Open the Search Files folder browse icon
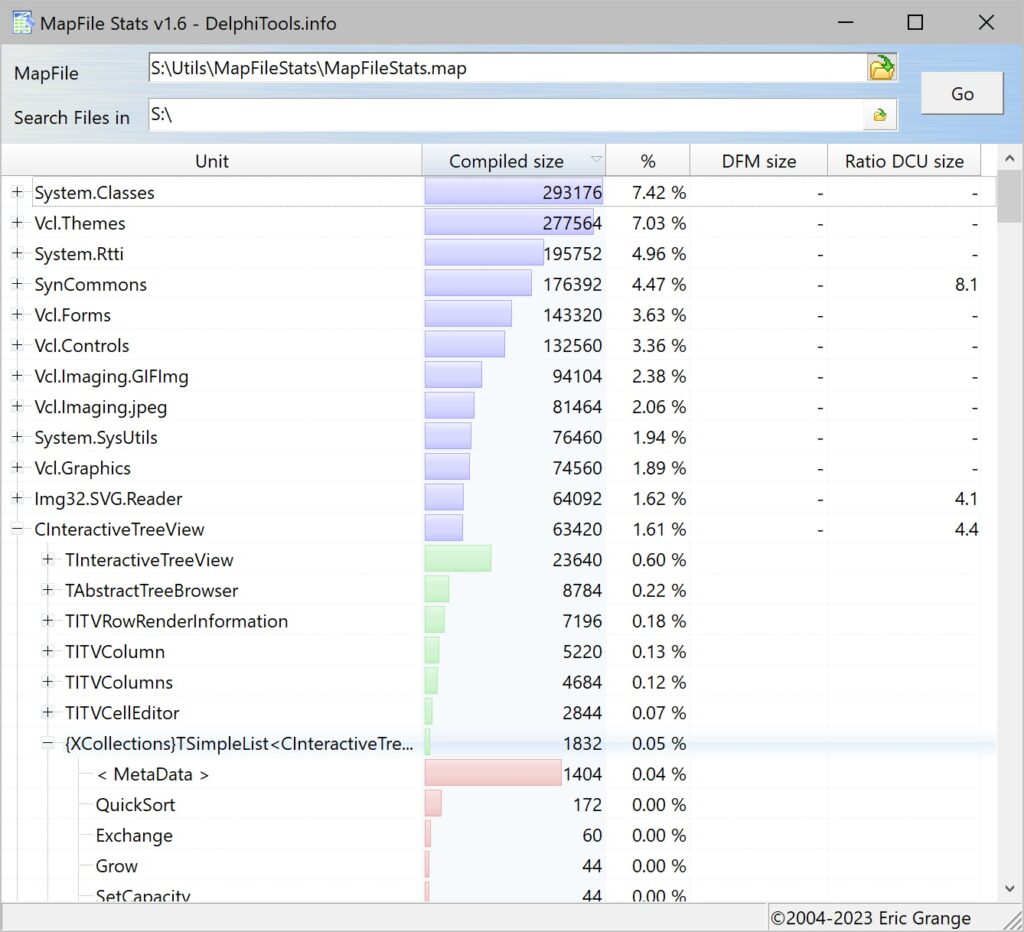 [880, 115]
